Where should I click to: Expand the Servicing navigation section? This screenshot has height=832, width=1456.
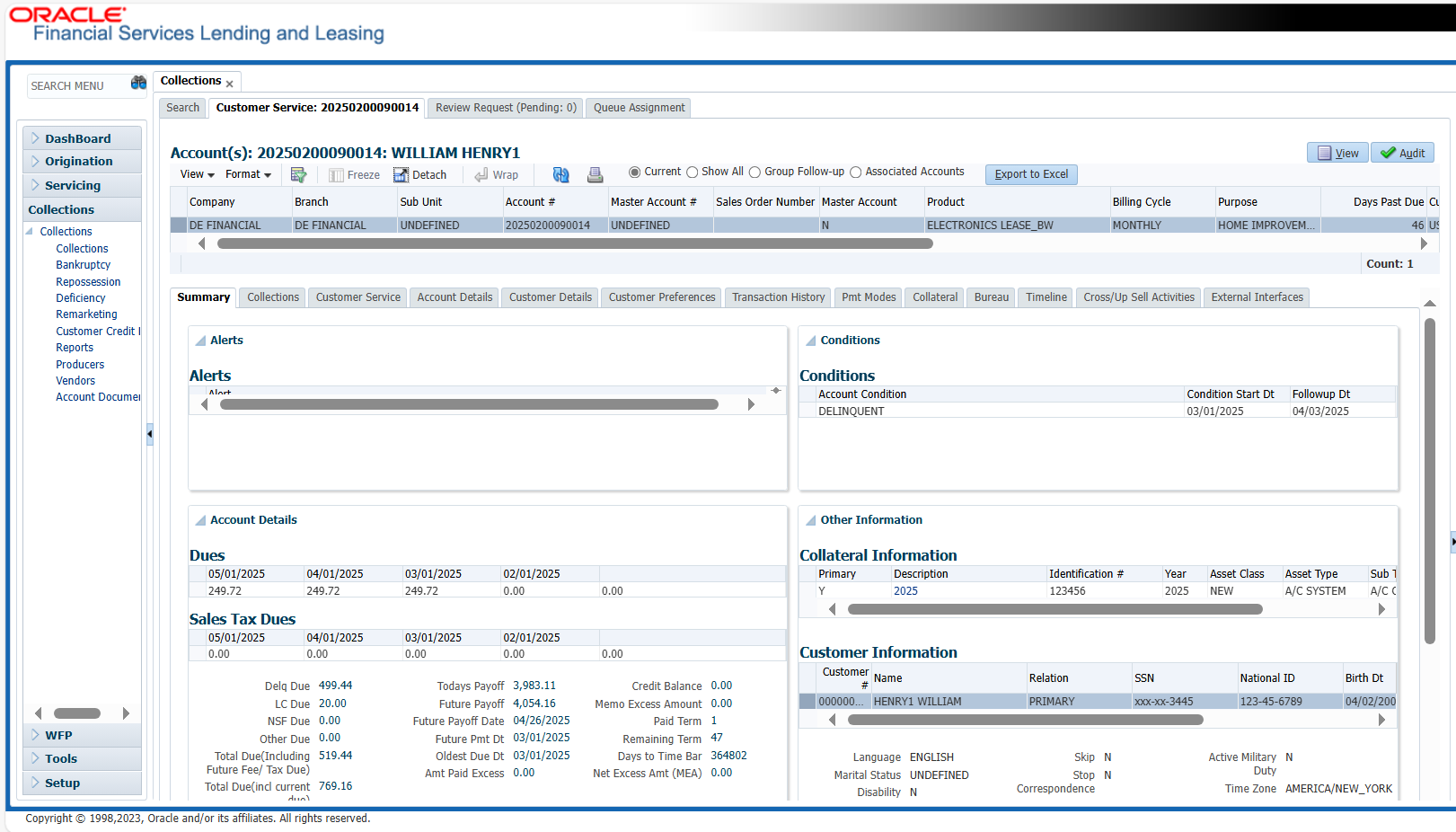[x=35, y=185]
